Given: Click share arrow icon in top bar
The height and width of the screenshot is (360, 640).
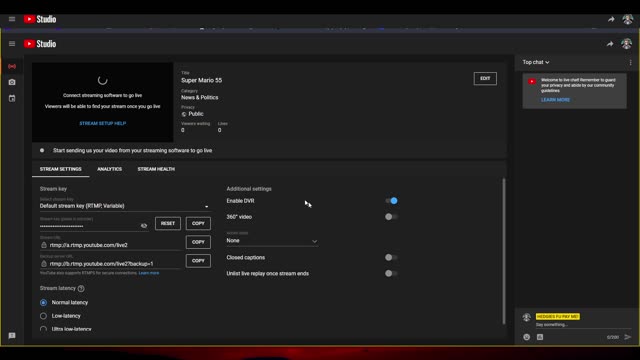Looking at the screenshot, I should coord(611,19).
